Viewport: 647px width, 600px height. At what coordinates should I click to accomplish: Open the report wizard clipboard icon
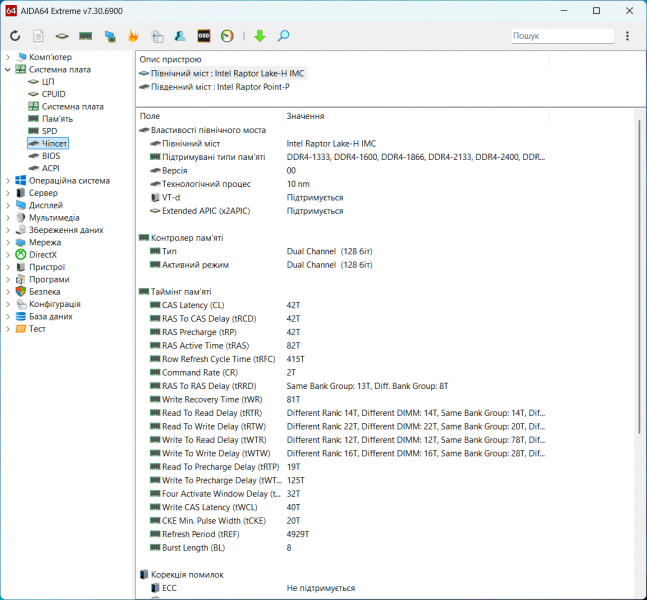(x=157, y=36)
